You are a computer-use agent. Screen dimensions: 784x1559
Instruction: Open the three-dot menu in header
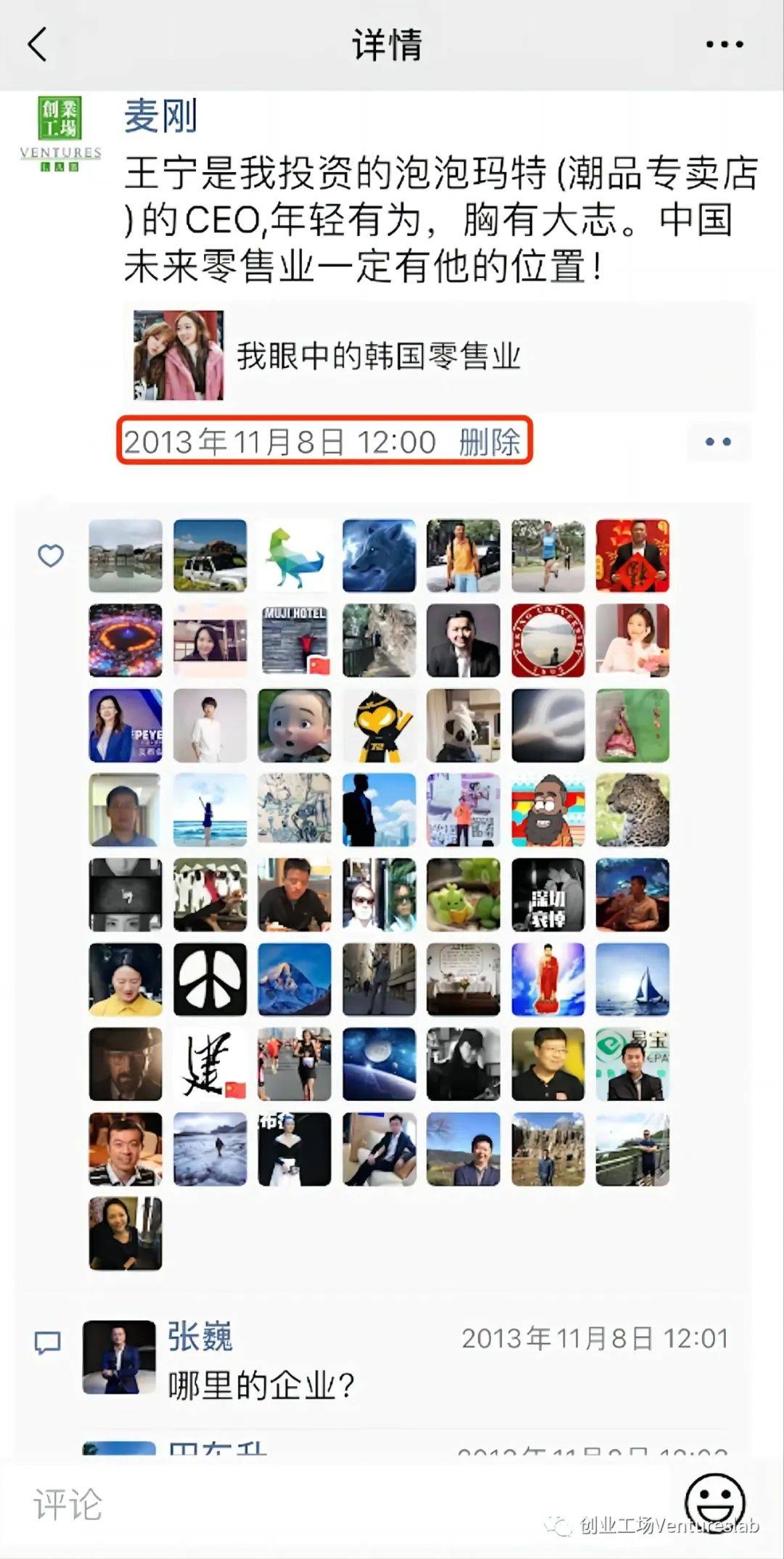tap(724, 44)
